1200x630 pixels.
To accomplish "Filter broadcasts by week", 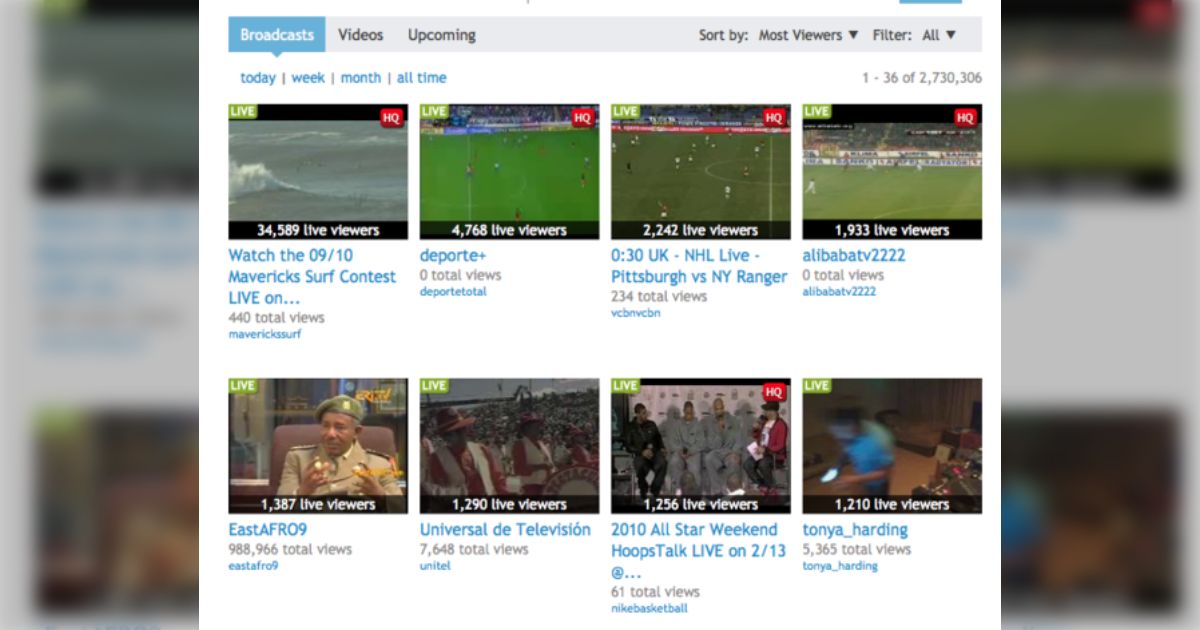I will tap(308, 78).
